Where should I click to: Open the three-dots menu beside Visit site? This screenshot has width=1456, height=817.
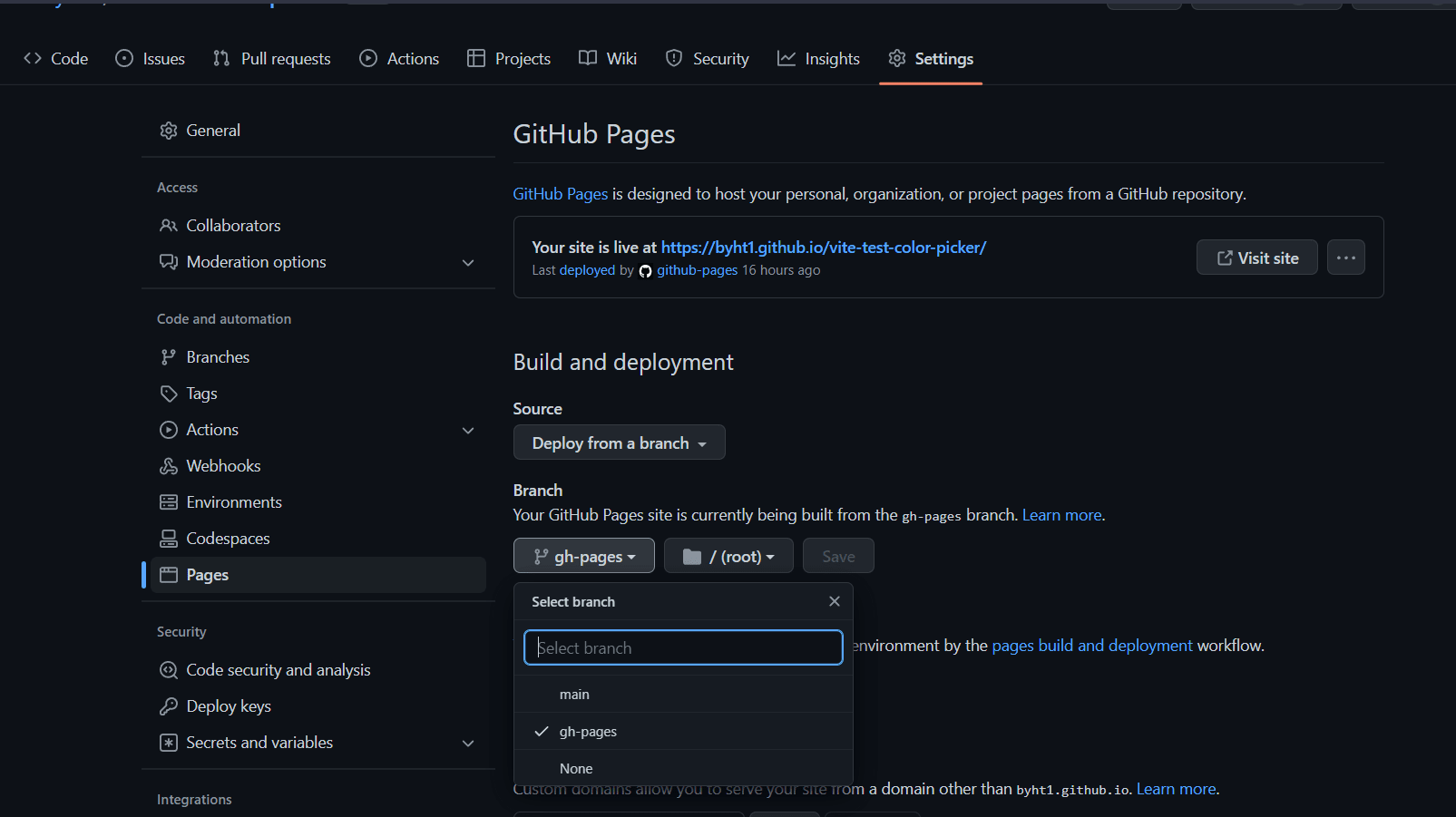[1346, 258]
